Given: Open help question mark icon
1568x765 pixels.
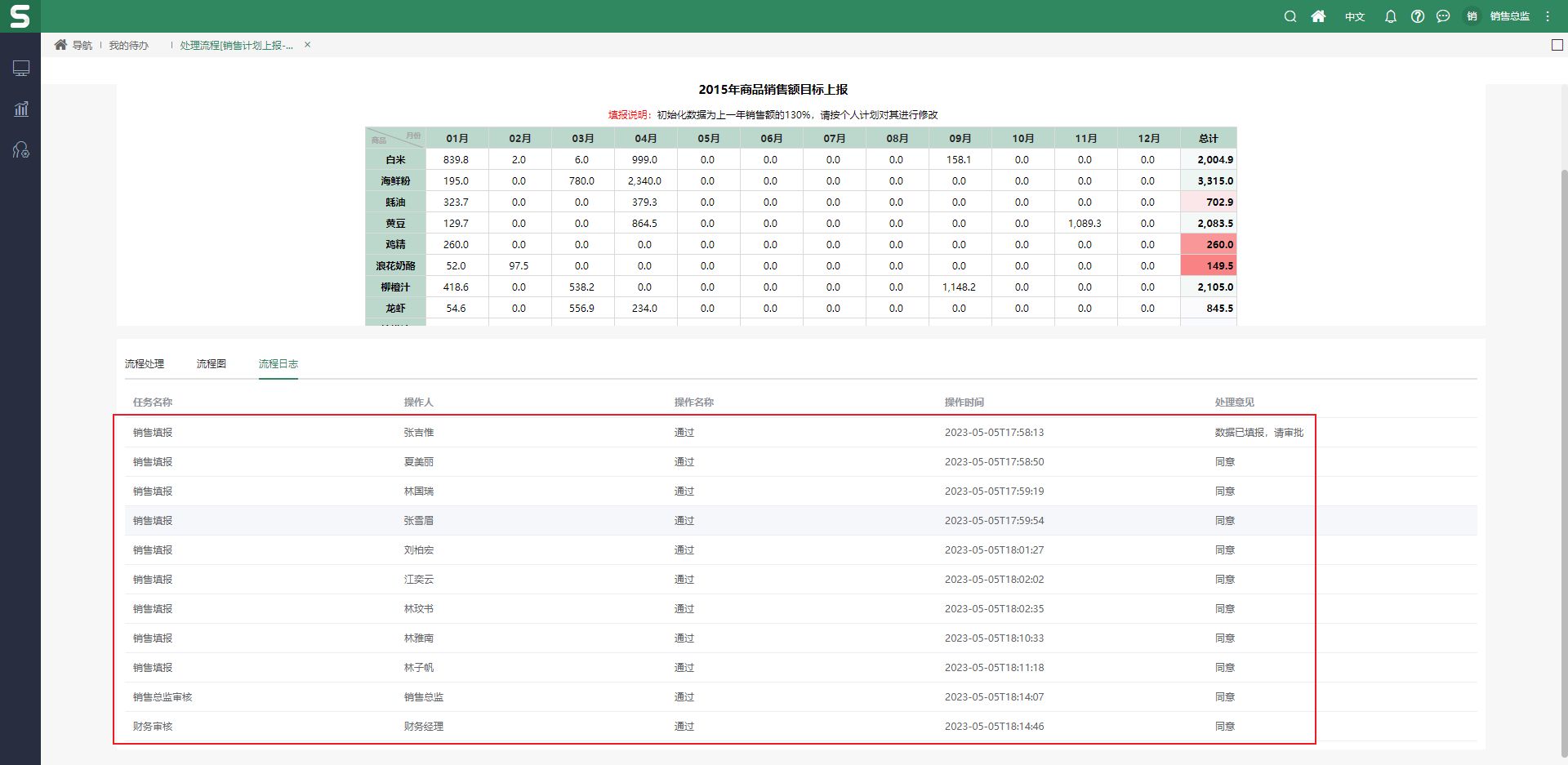Looking at the screenshot, I should [1418, 16].
